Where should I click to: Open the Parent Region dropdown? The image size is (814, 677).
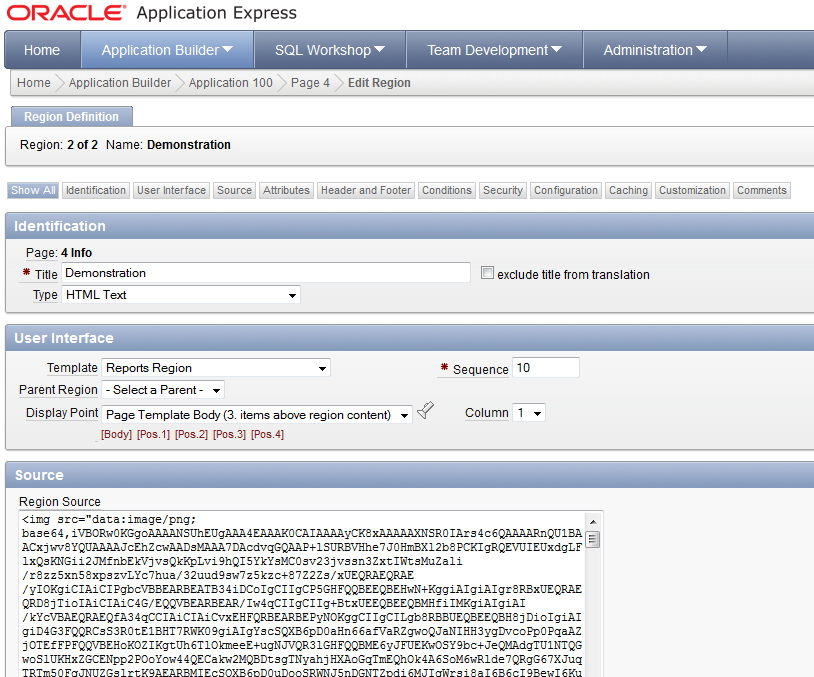click(x=163, y=390)
